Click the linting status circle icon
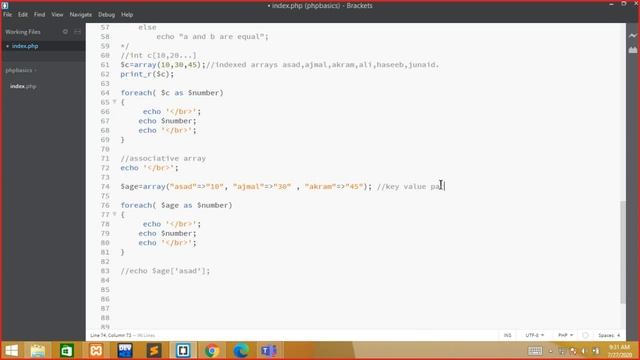Screen dimensions: 640x360 [585, 335]
